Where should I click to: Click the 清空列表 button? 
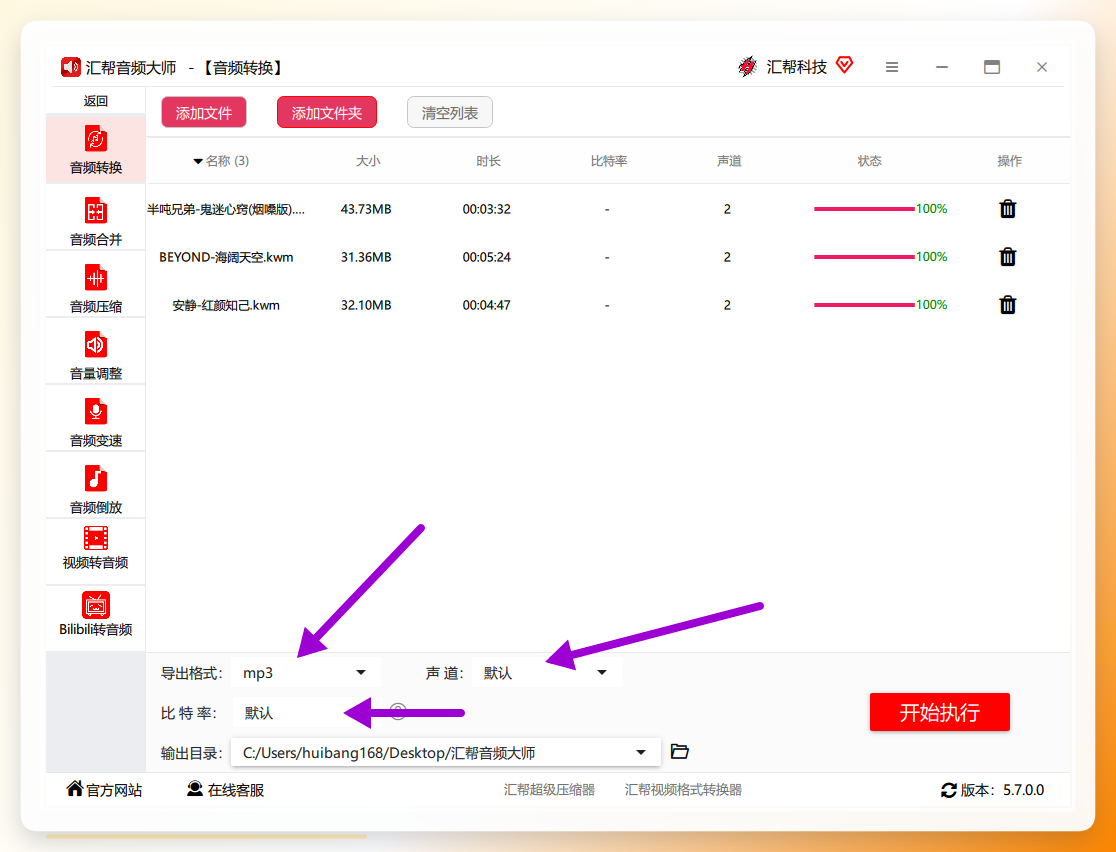click(x=450, y=112)
